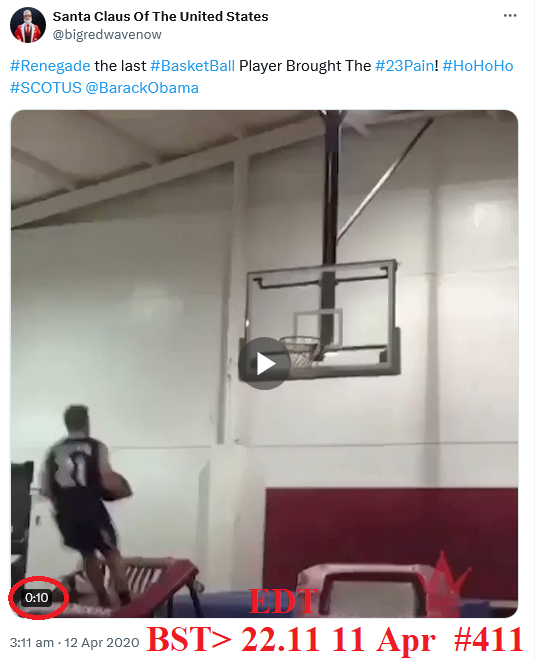Open the #SCOTUS hashtag

pyautogui.click(x=46, y=88)
